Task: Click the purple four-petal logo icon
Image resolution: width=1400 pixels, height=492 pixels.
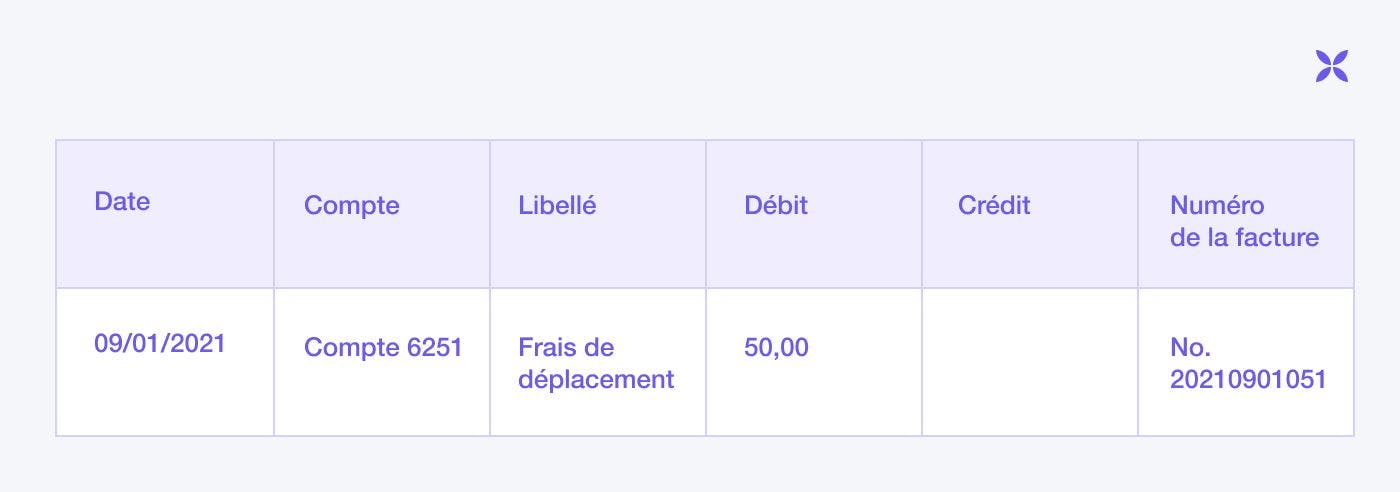Action: click(1332, 66)
